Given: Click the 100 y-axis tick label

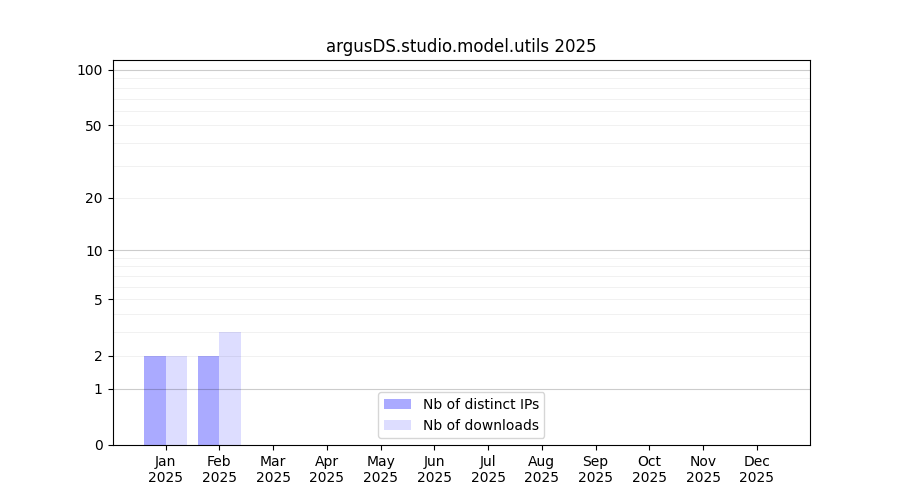Looking at the screenshot, I should pos(90,70).
